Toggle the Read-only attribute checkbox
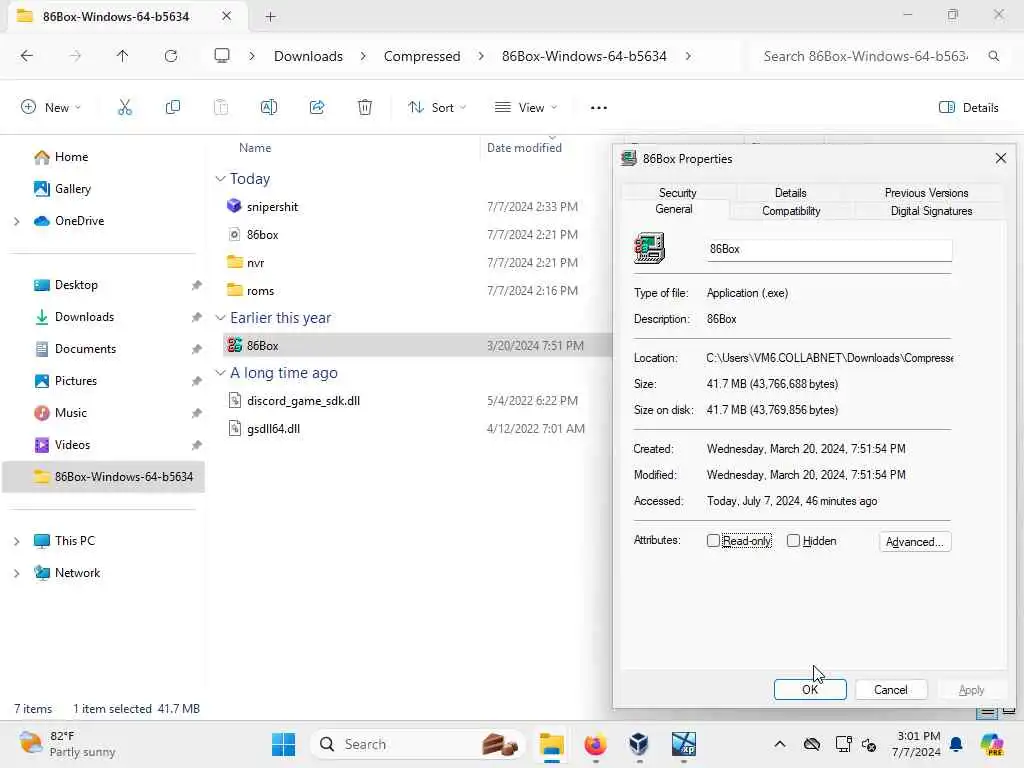This screenshot has width=1024, height=768. point(713,541)
